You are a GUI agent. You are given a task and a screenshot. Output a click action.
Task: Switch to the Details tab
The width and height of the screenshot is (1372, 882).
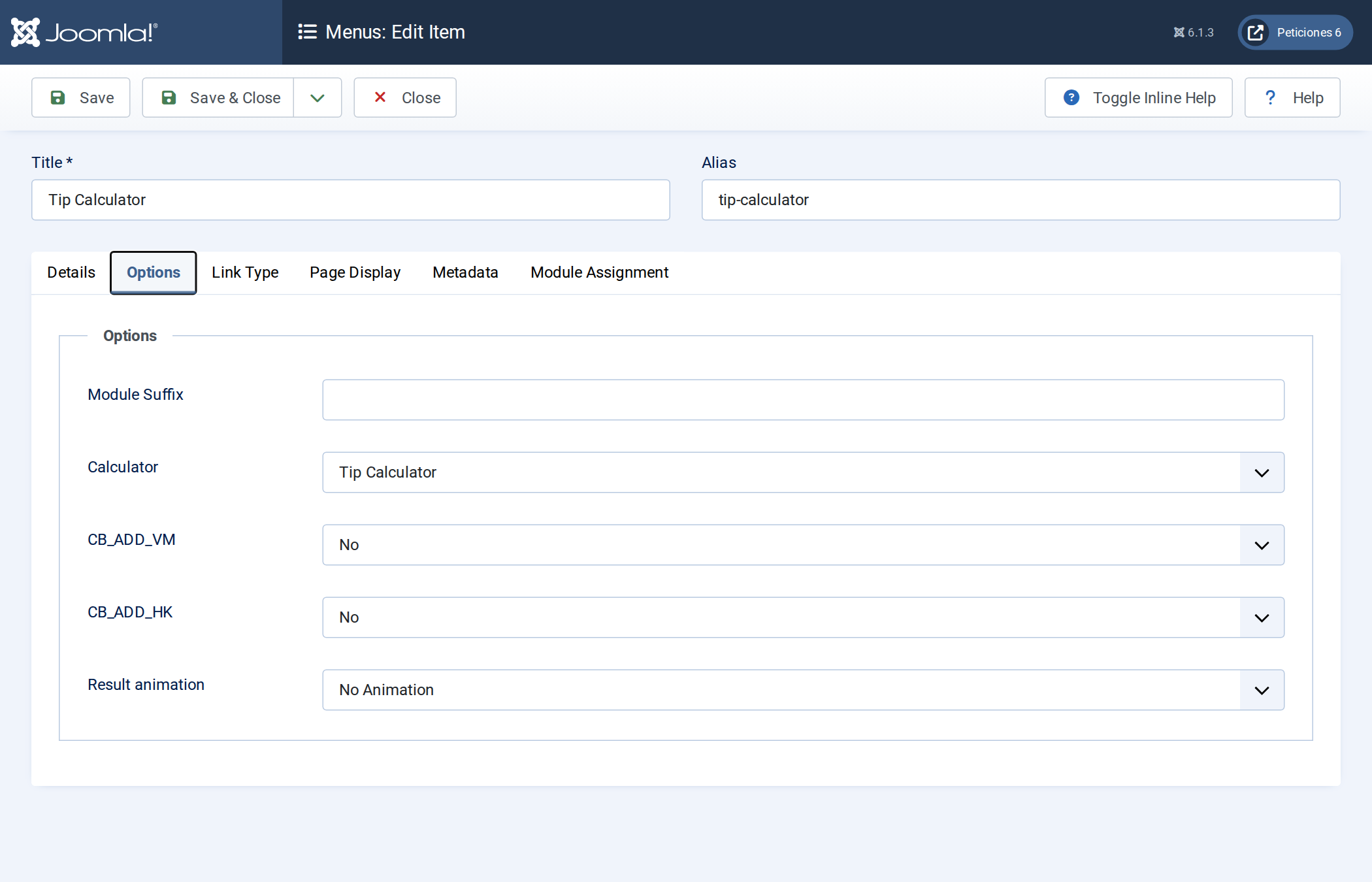pyautogui.click(x=71, y=272)
